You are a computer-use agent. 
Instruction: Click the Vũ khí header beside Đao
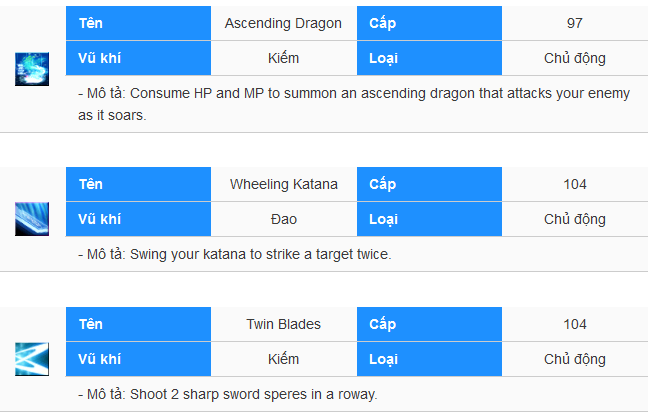(138, 219)
